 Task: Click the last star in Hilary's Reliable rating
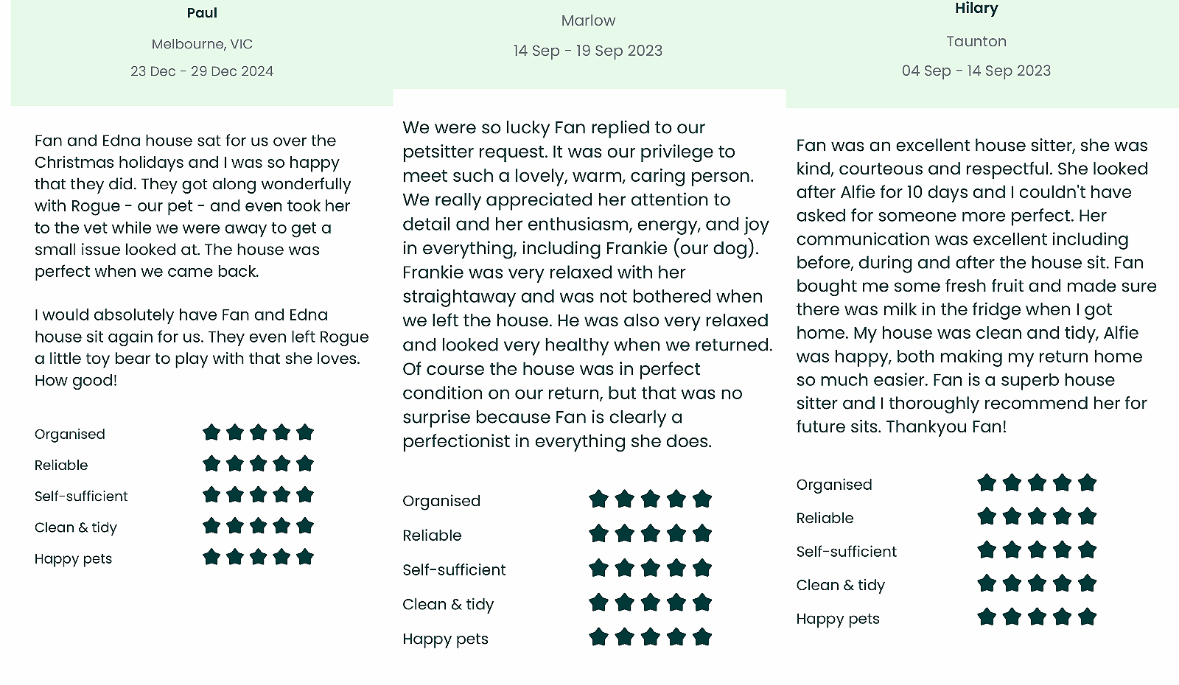(x=1087, y=517)
